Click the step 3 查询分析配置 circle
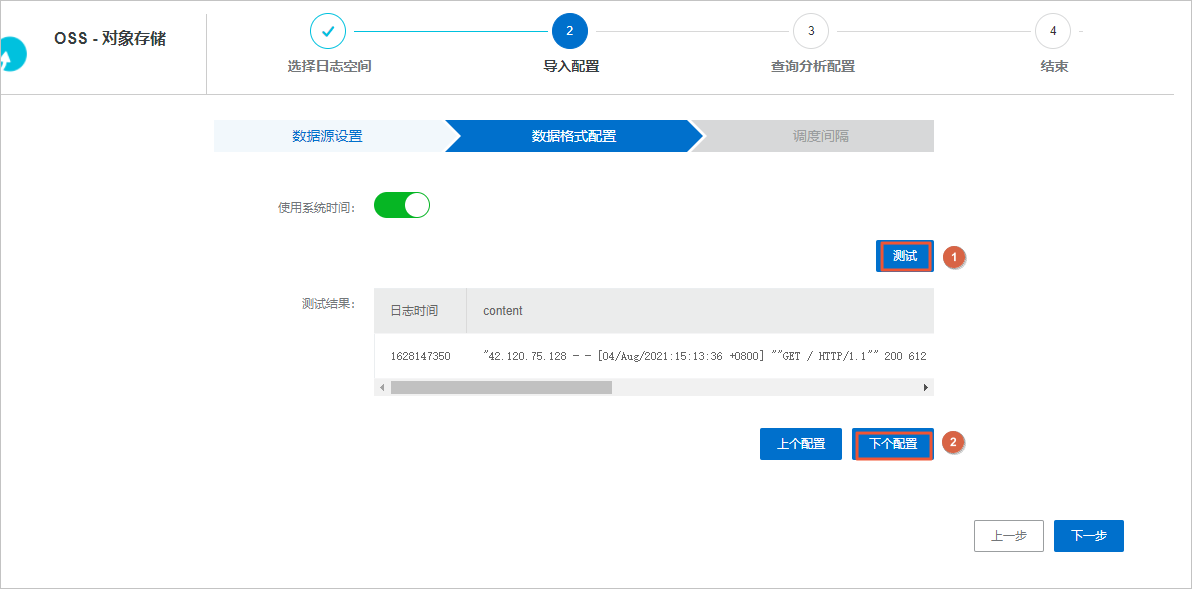This screenshot has height=589, width=1192. 811,31
